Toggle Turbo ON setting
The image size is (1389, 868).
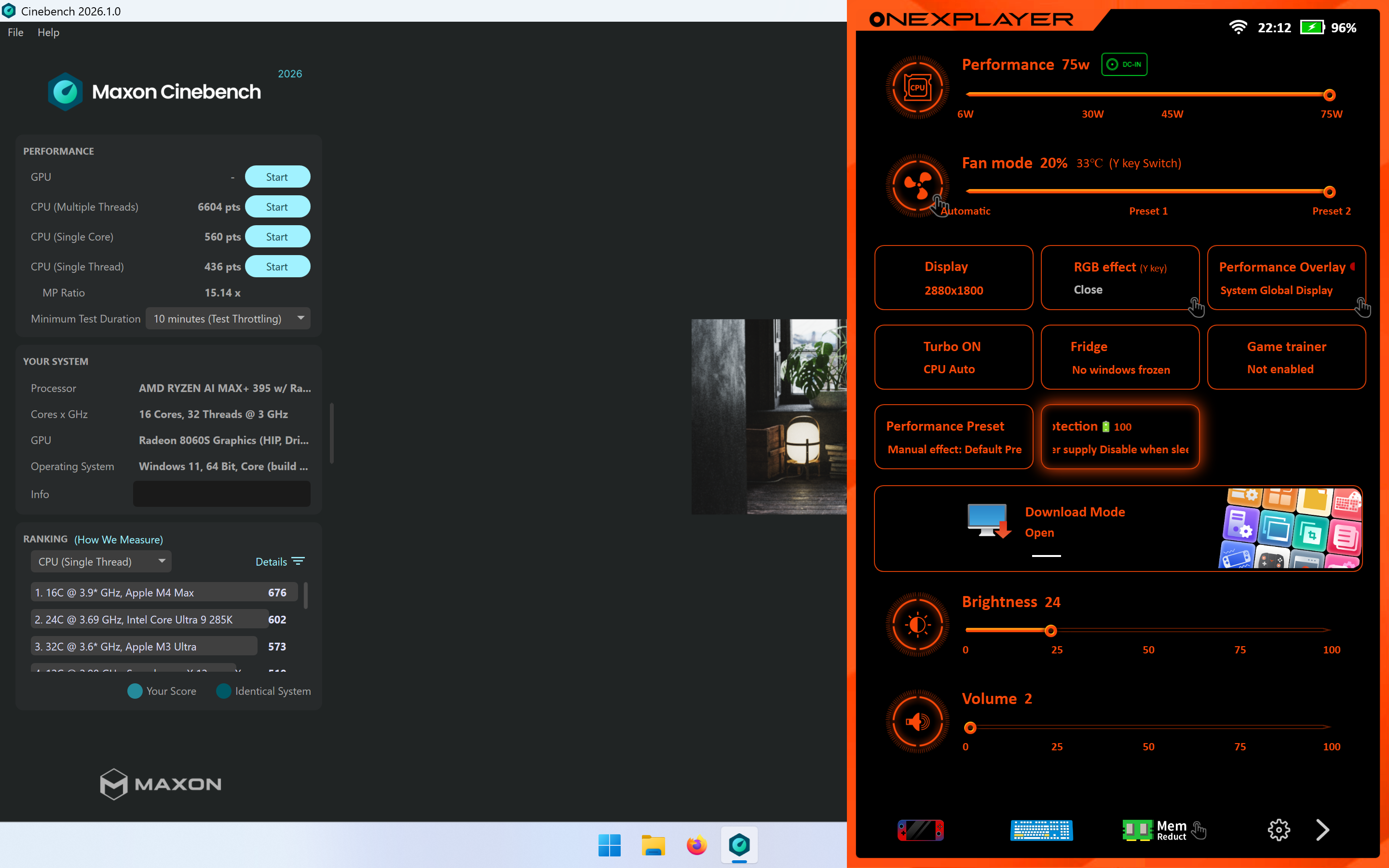pos(953,356)
